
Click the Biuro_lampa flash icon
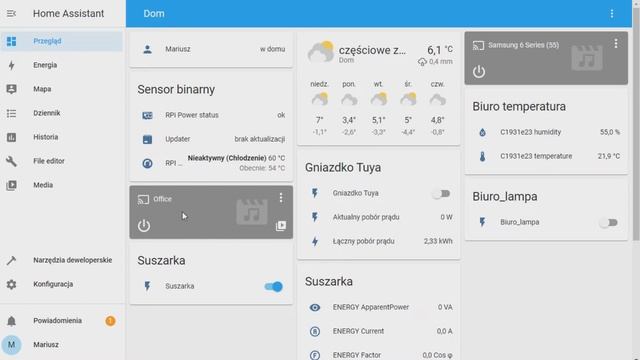point(482,222)
